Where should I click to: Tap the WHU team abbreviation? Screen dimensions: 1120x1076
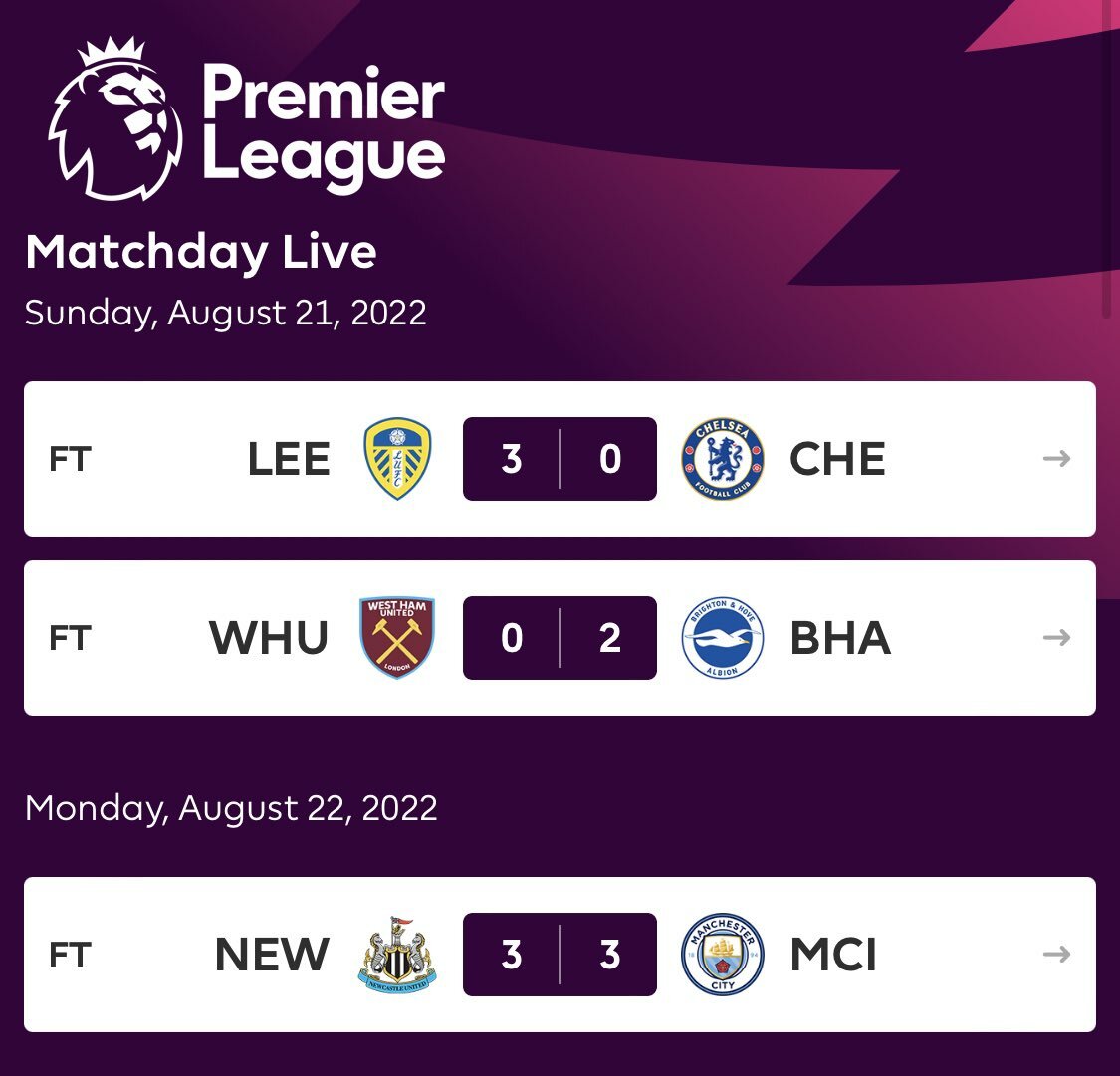pyautogui.click(x=269, y=638)
